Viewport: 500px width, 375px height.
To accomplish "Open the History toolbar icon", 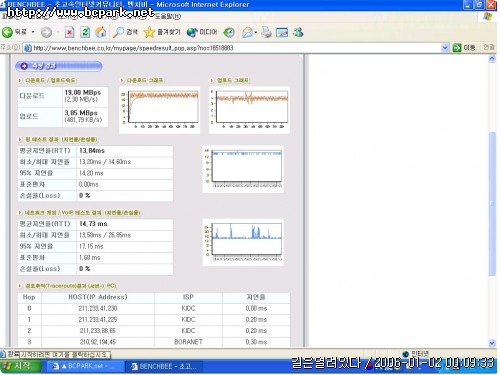I will 229,32.
